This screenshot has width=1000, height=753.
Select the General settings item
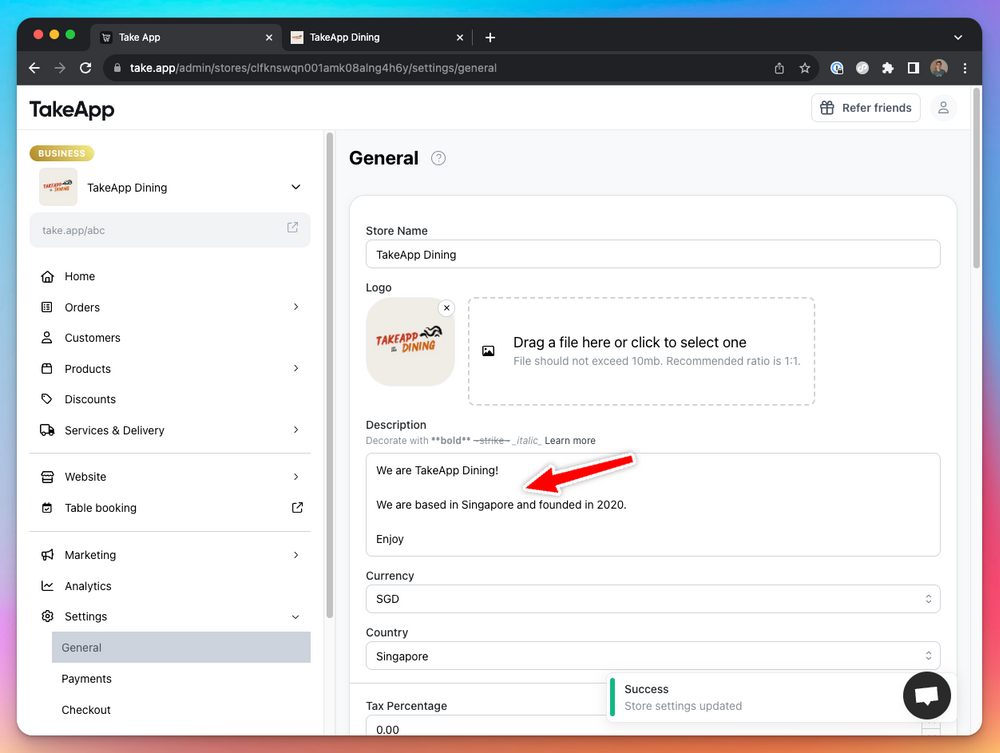click(x=181, y=647)
